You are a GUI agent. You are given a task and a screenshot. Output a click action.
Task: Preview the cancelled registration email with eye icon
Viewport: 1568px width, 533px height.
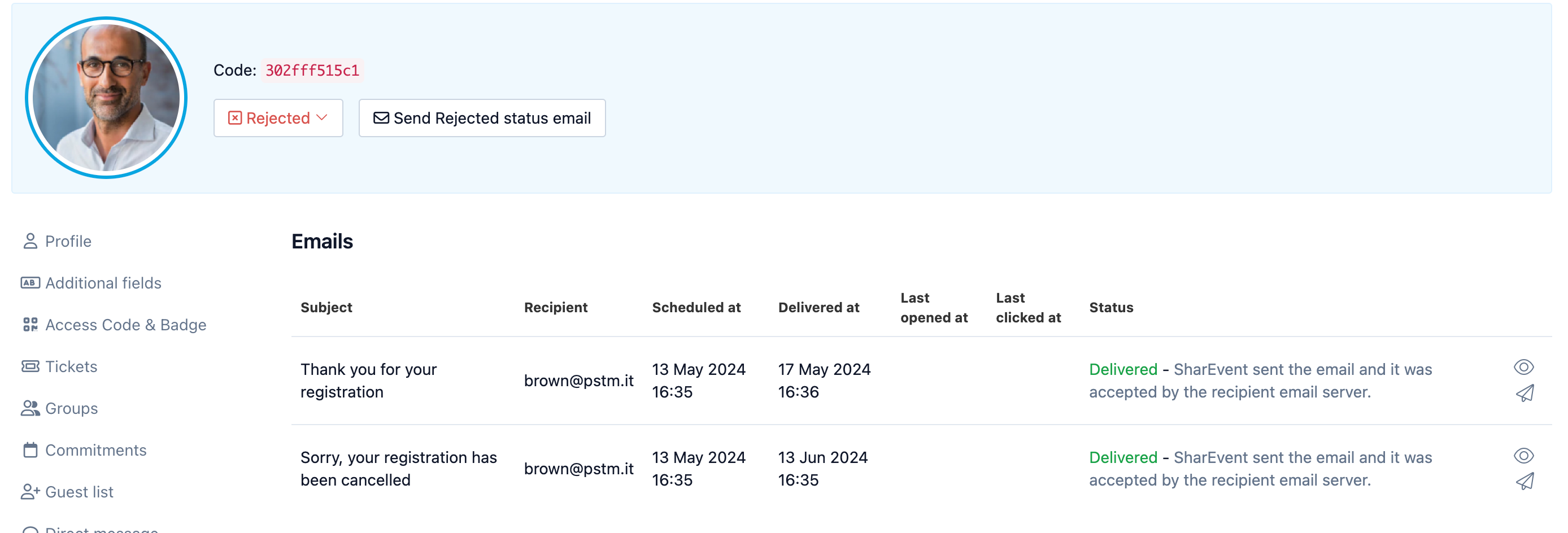(x=1523, y=455)
